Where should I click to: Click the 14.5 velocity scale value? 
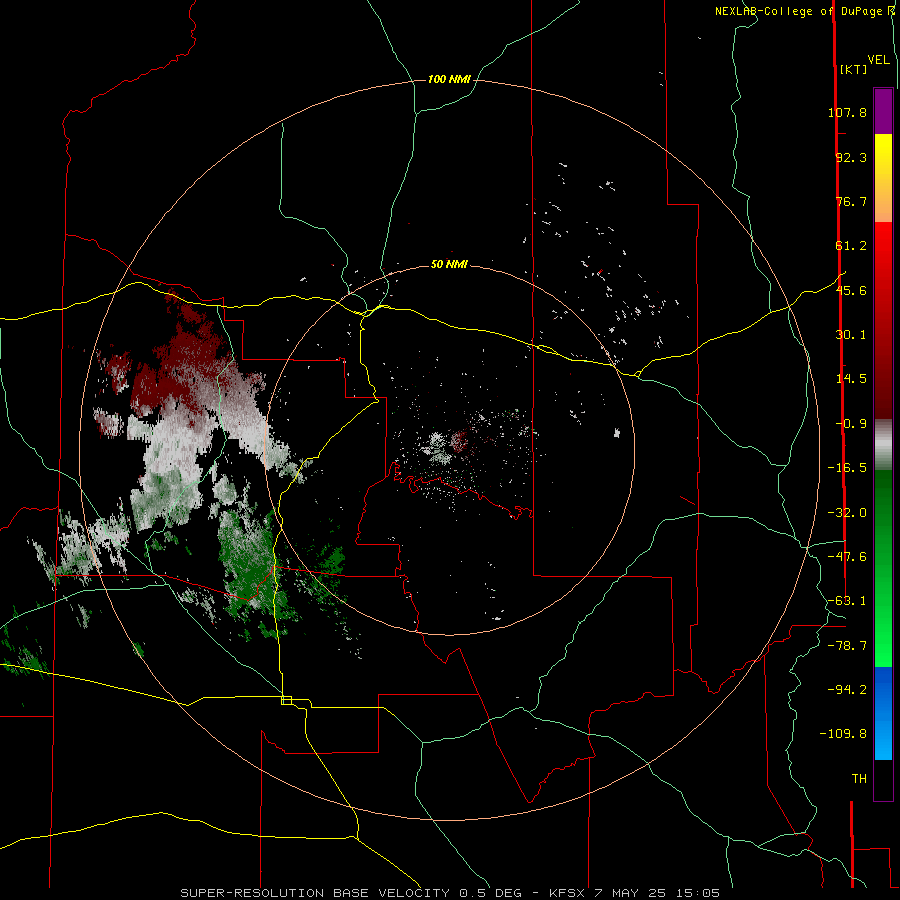(851, 379)
